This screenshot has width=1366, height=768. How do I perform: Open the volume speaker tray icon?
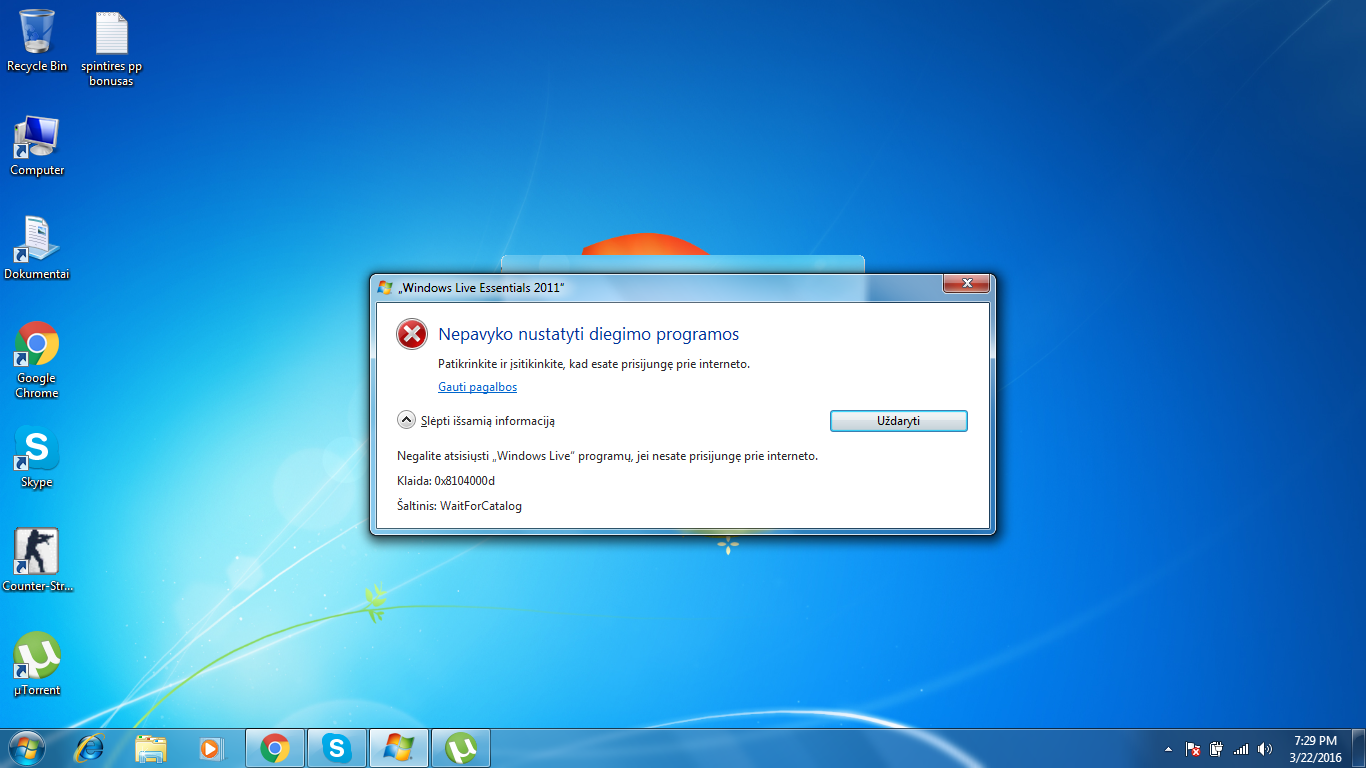(x=1265, y=749)
